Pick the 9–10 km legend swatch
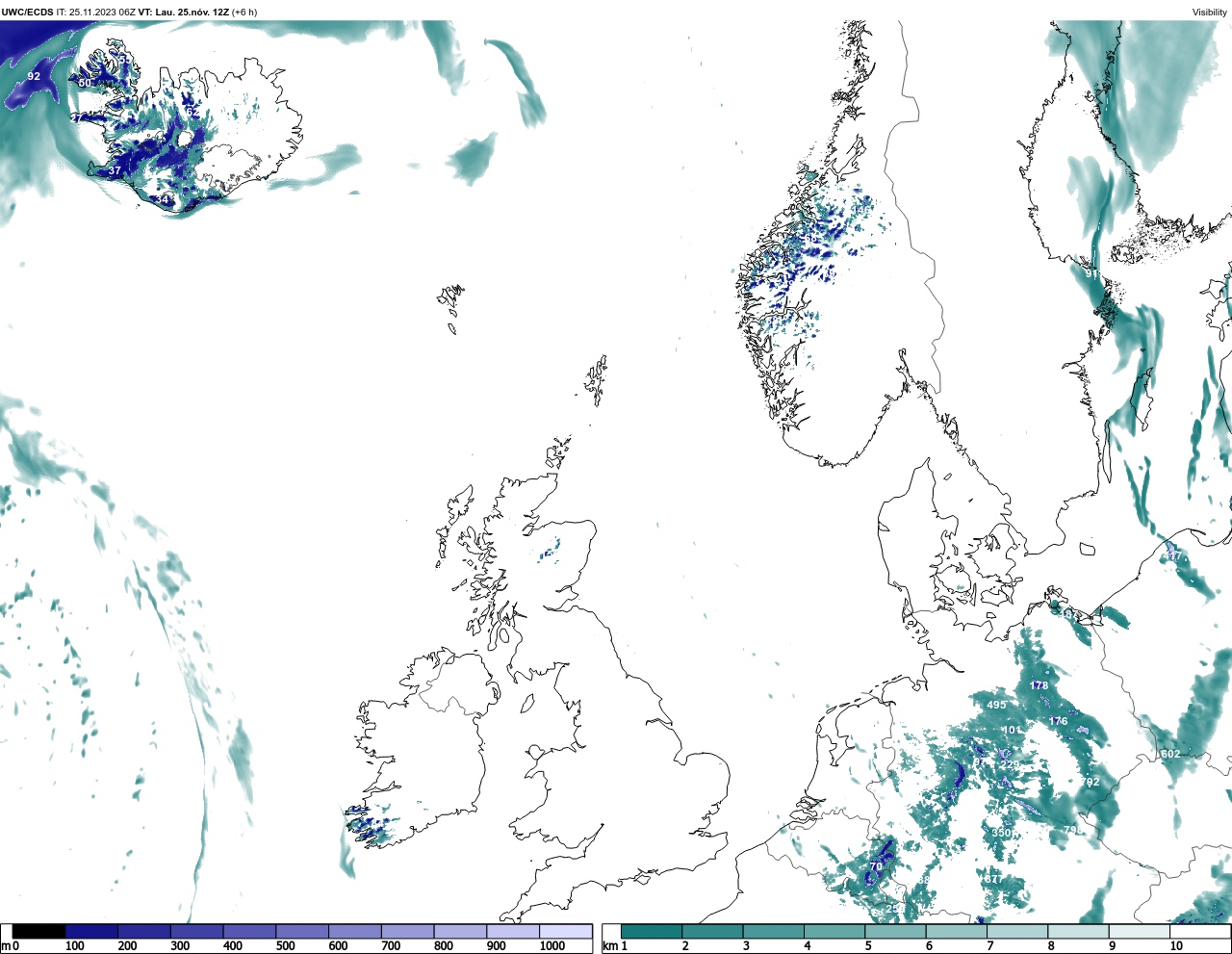This screenshot has height=954, width=1232. point(1139,932)
